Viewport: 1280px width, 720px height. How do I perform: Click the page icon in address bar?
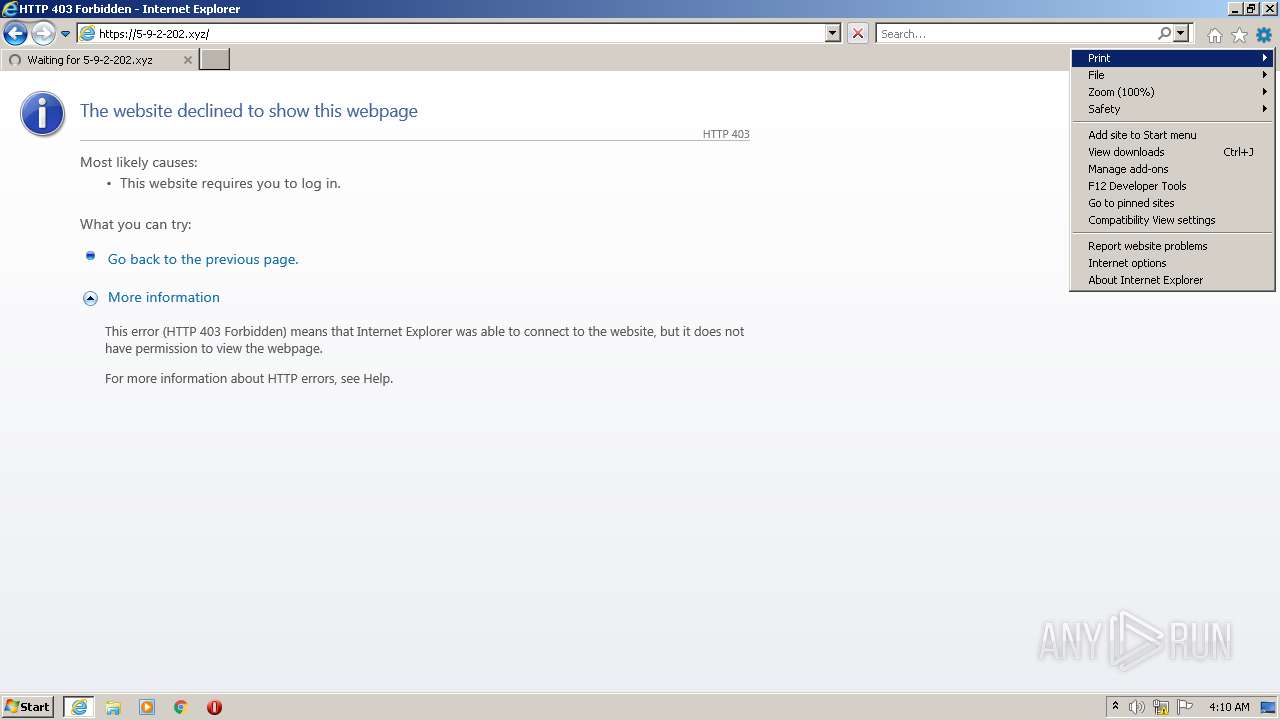click(88, 33)
